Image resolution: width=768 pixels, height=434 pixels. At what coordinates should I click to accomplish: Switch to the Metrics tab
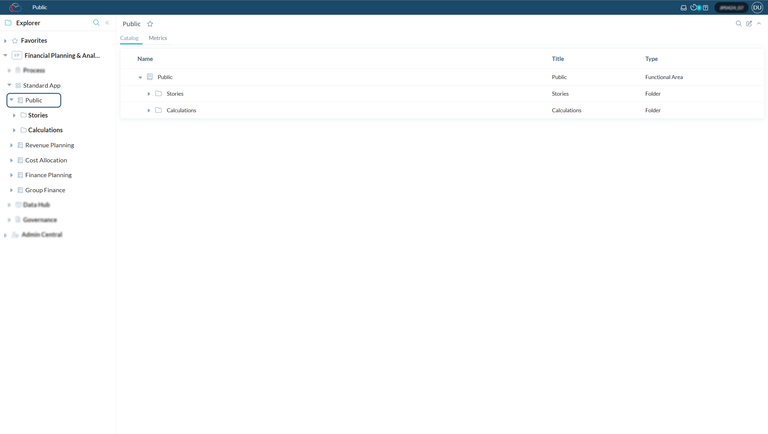coord(158,38)
